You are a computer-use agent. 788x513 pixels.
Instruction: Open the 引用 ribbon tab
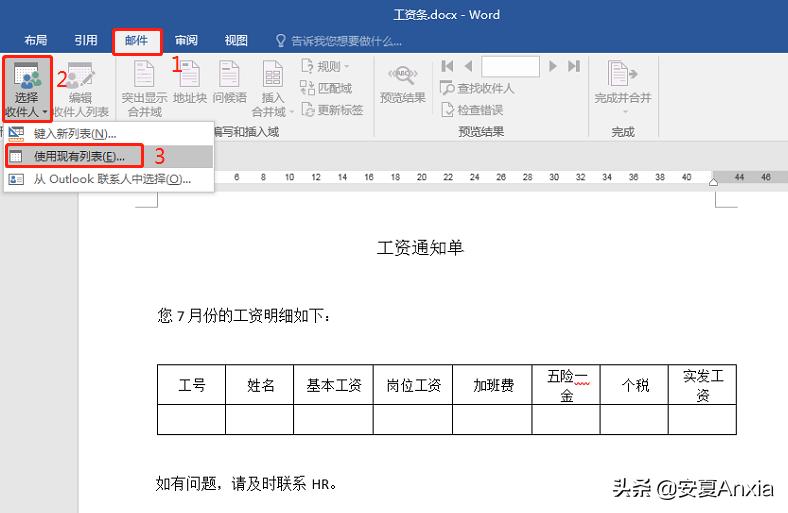click(86, 40)
